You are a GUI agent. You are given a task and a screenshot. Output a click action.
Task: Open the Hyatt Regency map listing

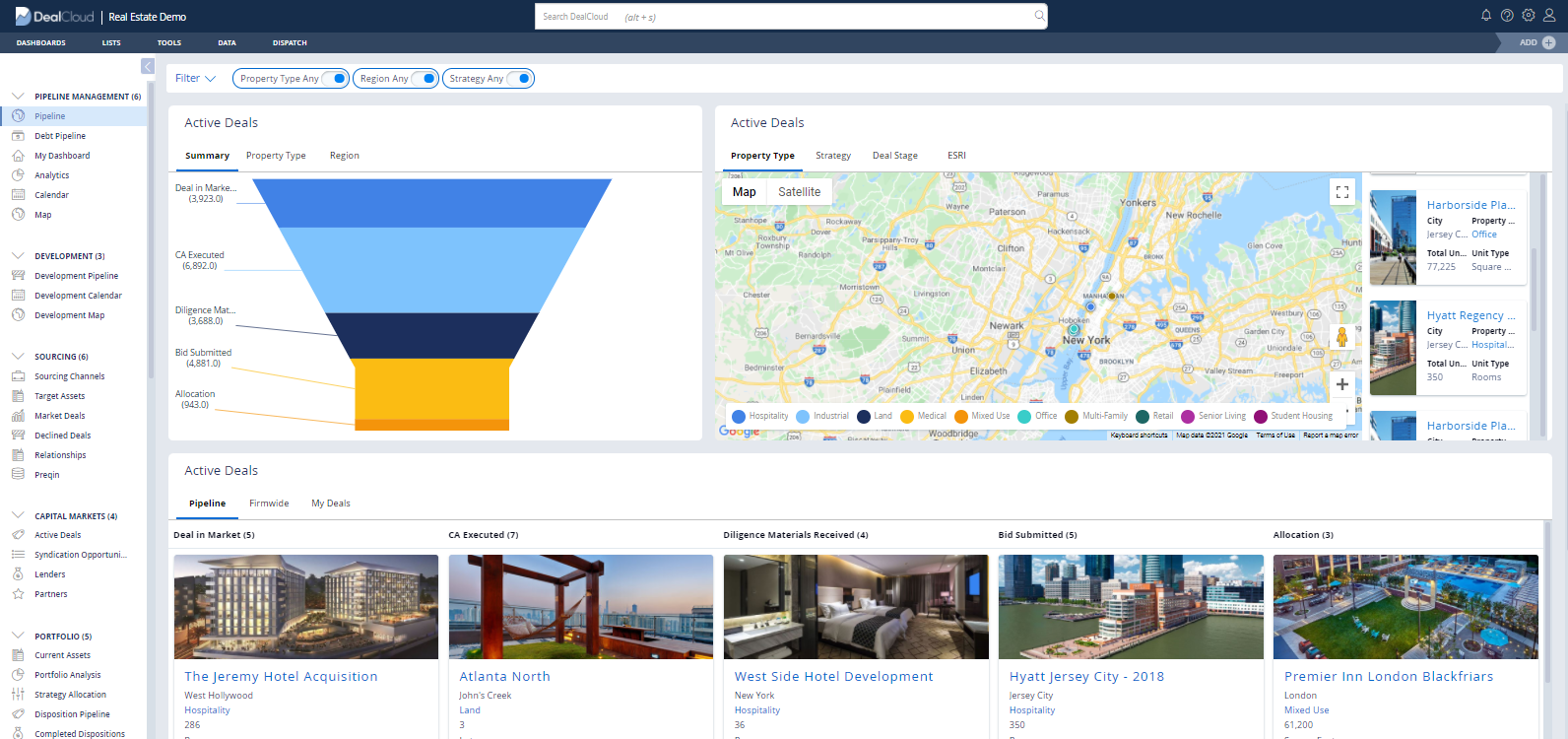point(1471,315)
